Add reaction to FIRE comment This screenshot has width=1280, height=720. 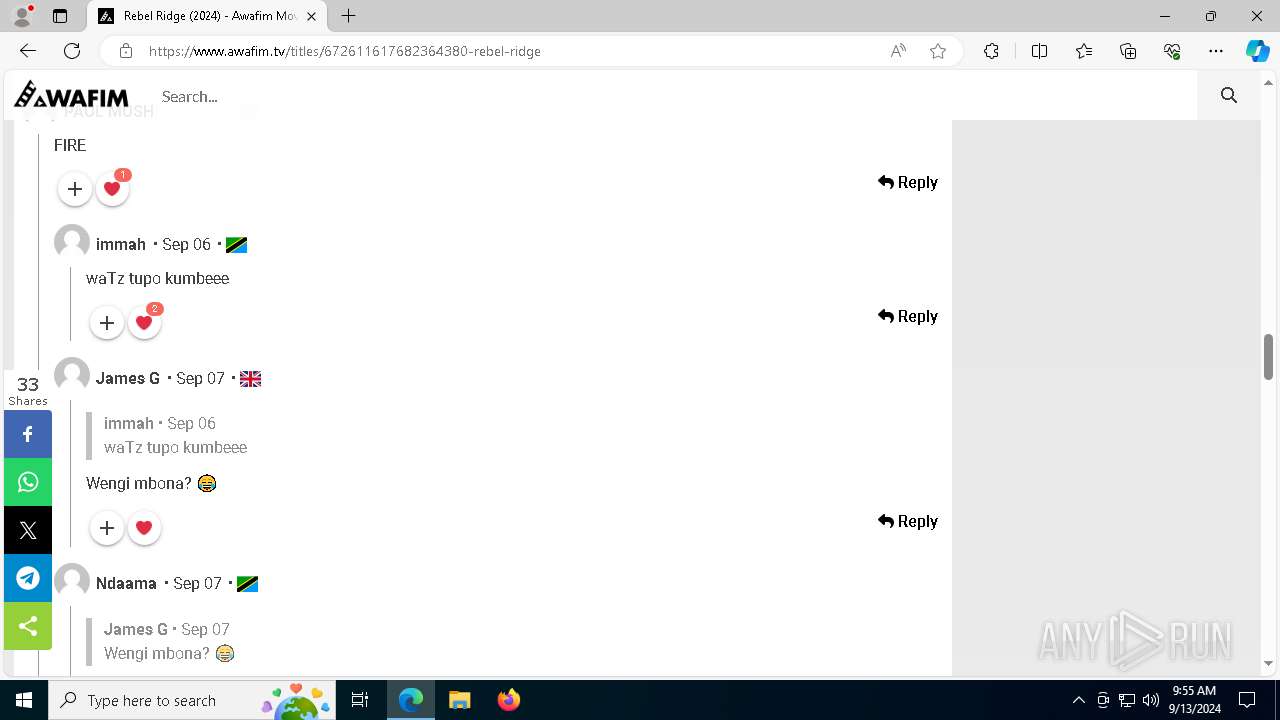tap(75, 189)
